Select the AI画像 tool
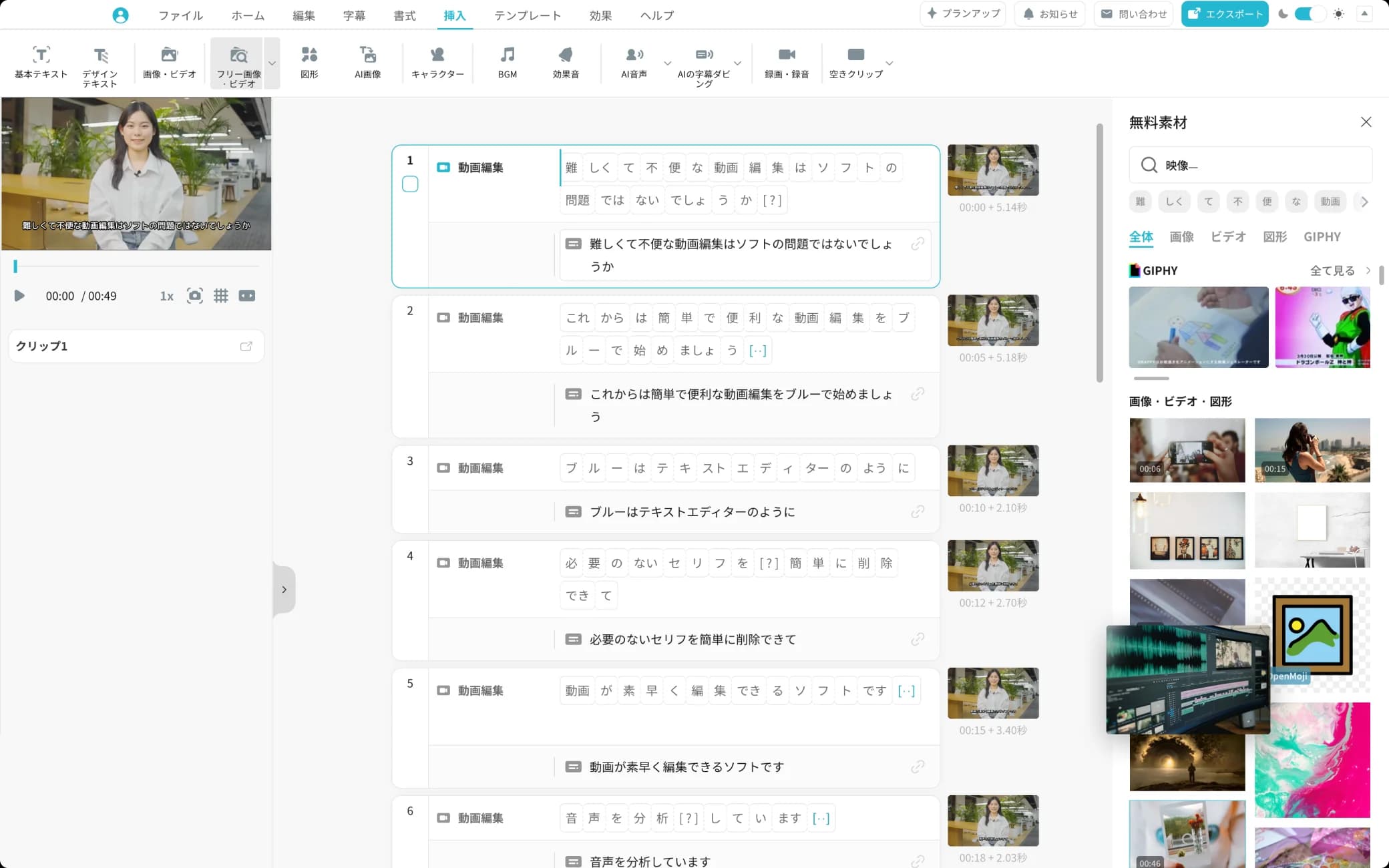 [x=367, y=62]
